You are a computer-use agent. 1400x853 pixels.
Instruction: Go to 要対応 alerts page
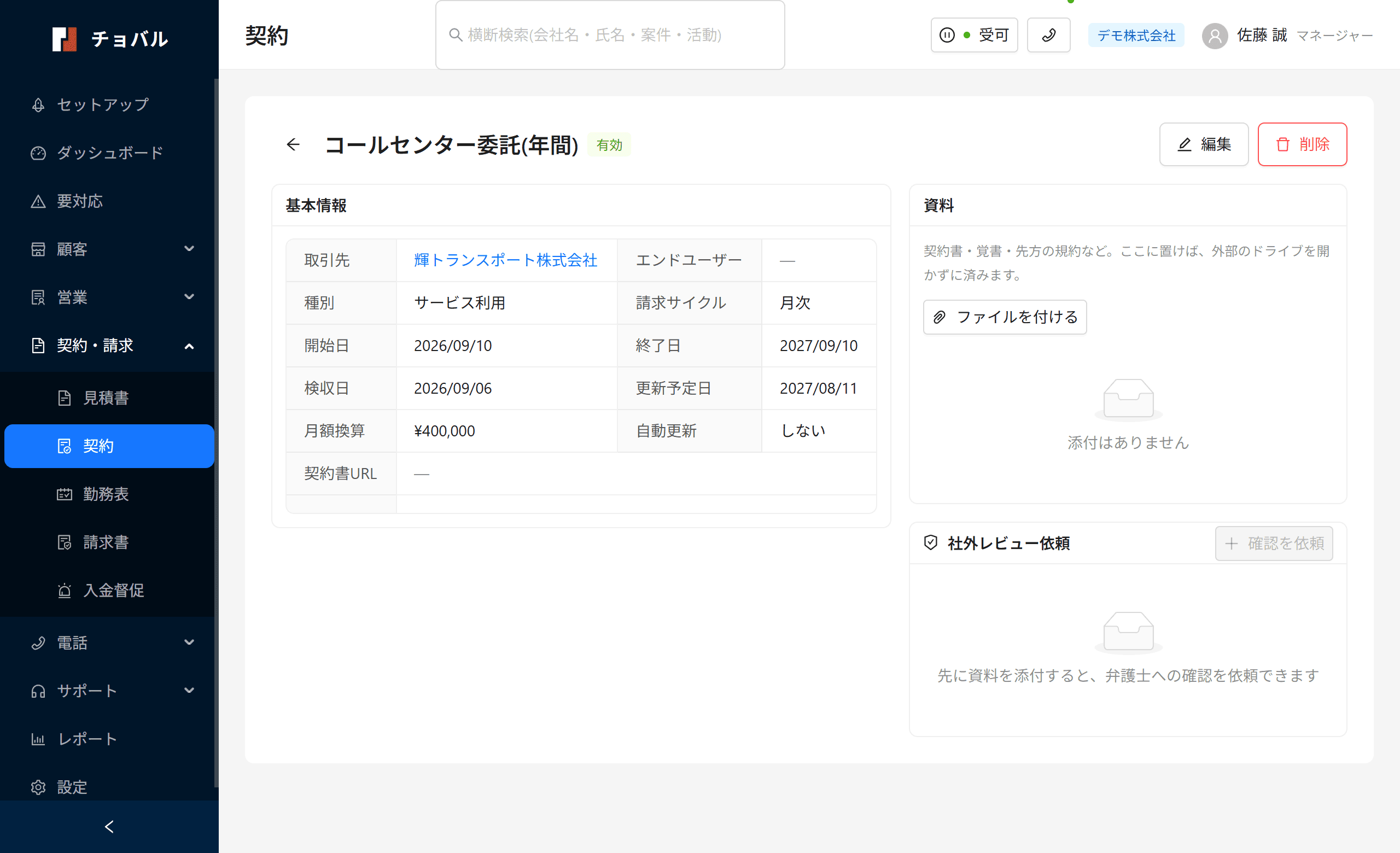click(108, 201)
